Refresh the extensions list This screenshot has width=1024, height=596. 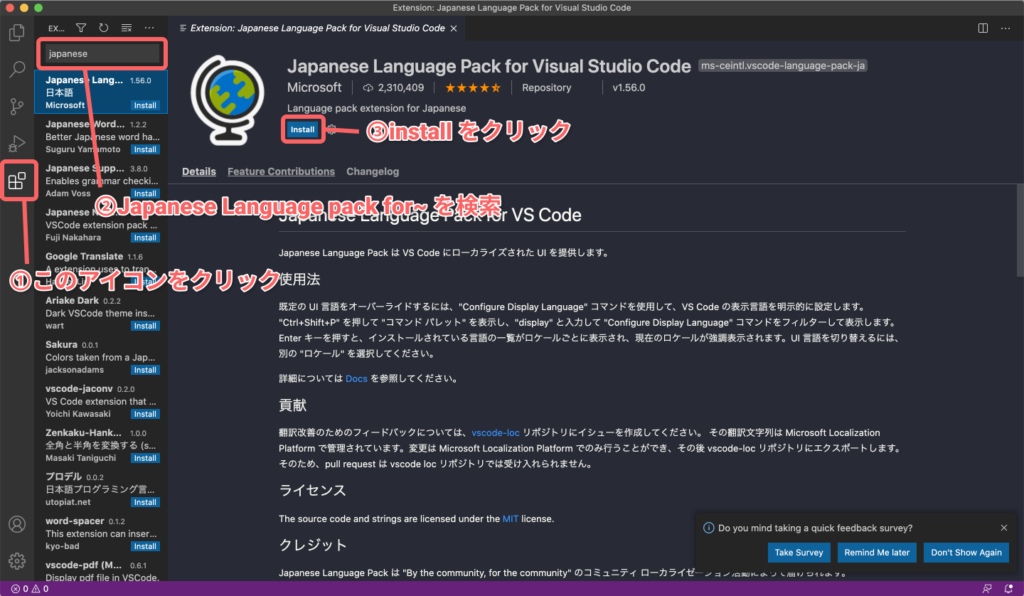(103, 28)
